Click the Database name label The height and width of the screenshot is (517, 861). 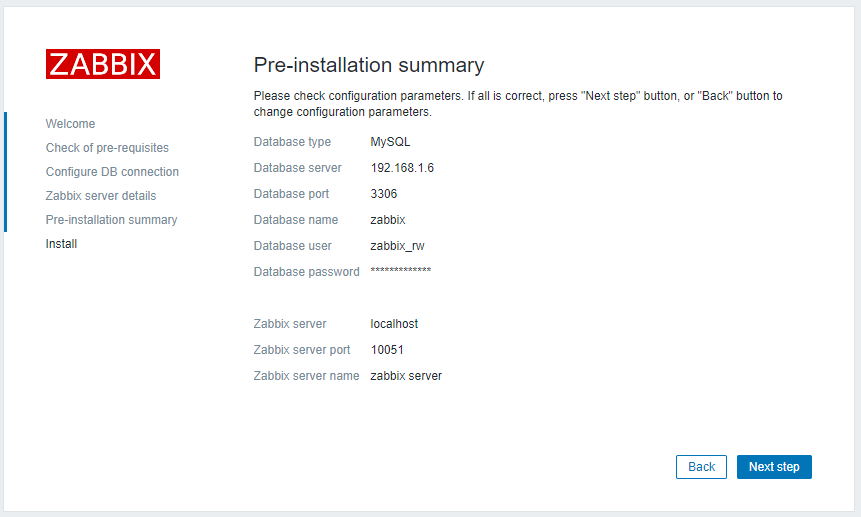point(296,220)
